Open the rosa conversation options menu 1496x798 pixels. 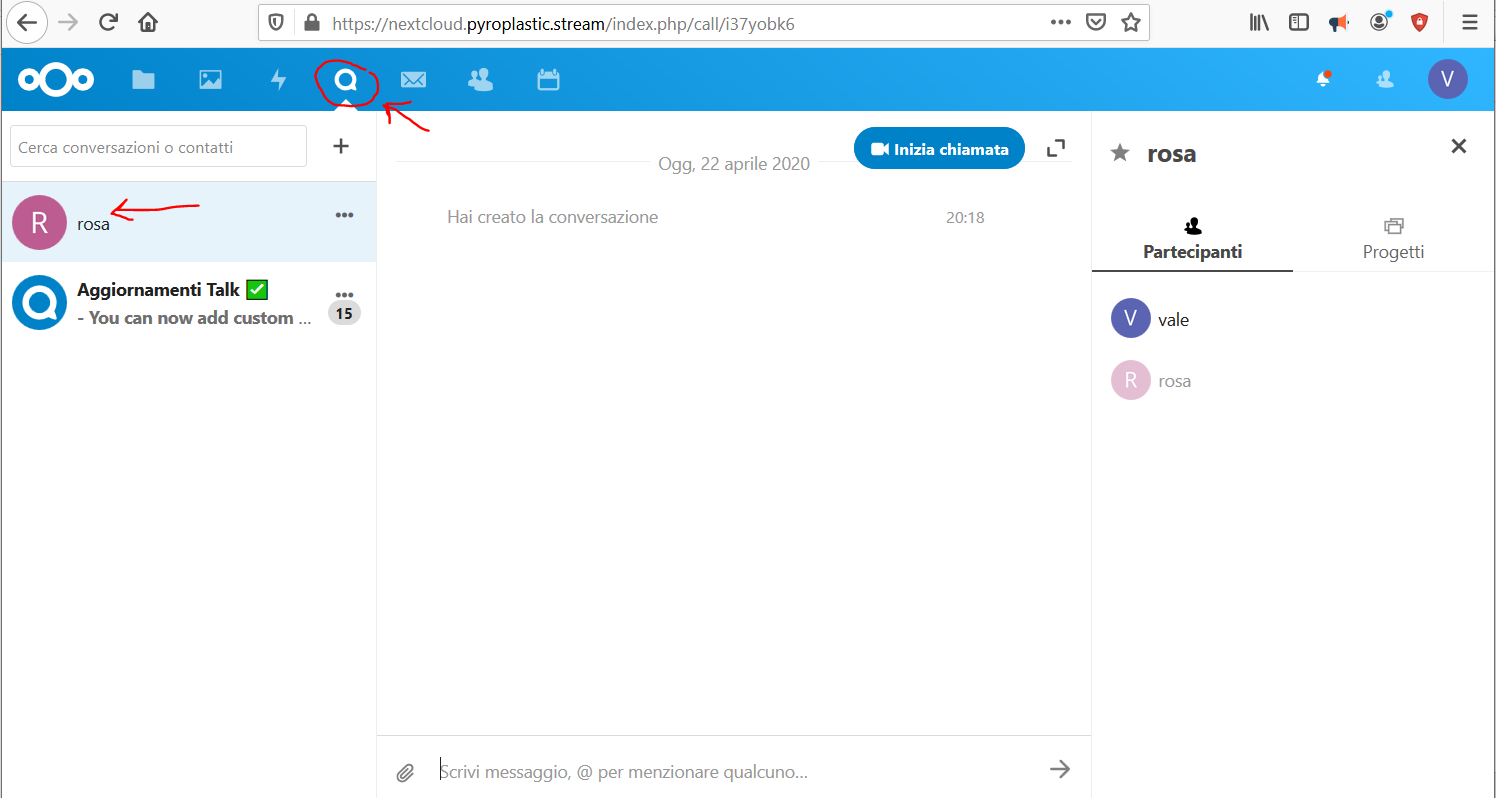click(x=344, y=214)
